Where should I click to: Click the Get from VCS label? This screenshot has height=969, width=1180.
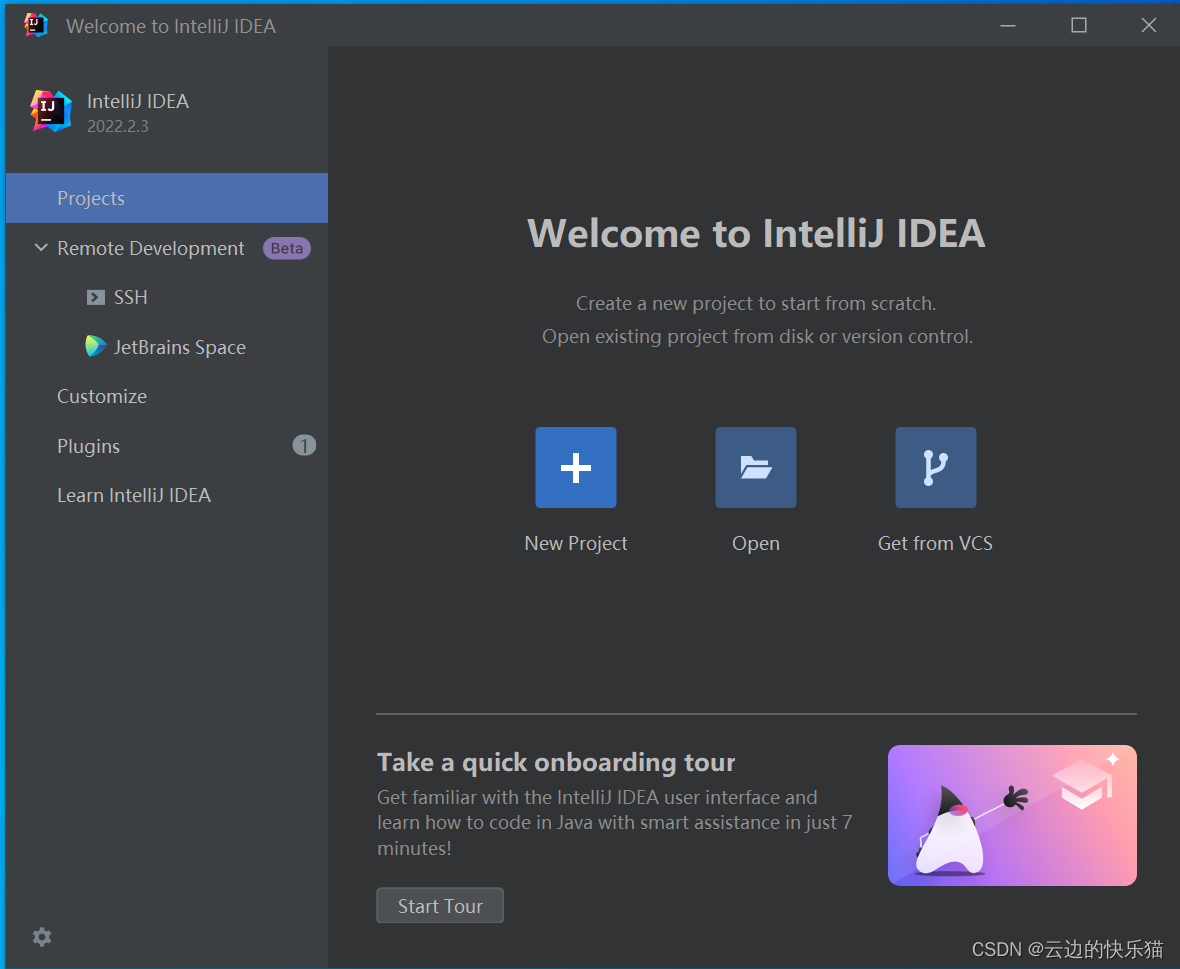pos(935,543)
